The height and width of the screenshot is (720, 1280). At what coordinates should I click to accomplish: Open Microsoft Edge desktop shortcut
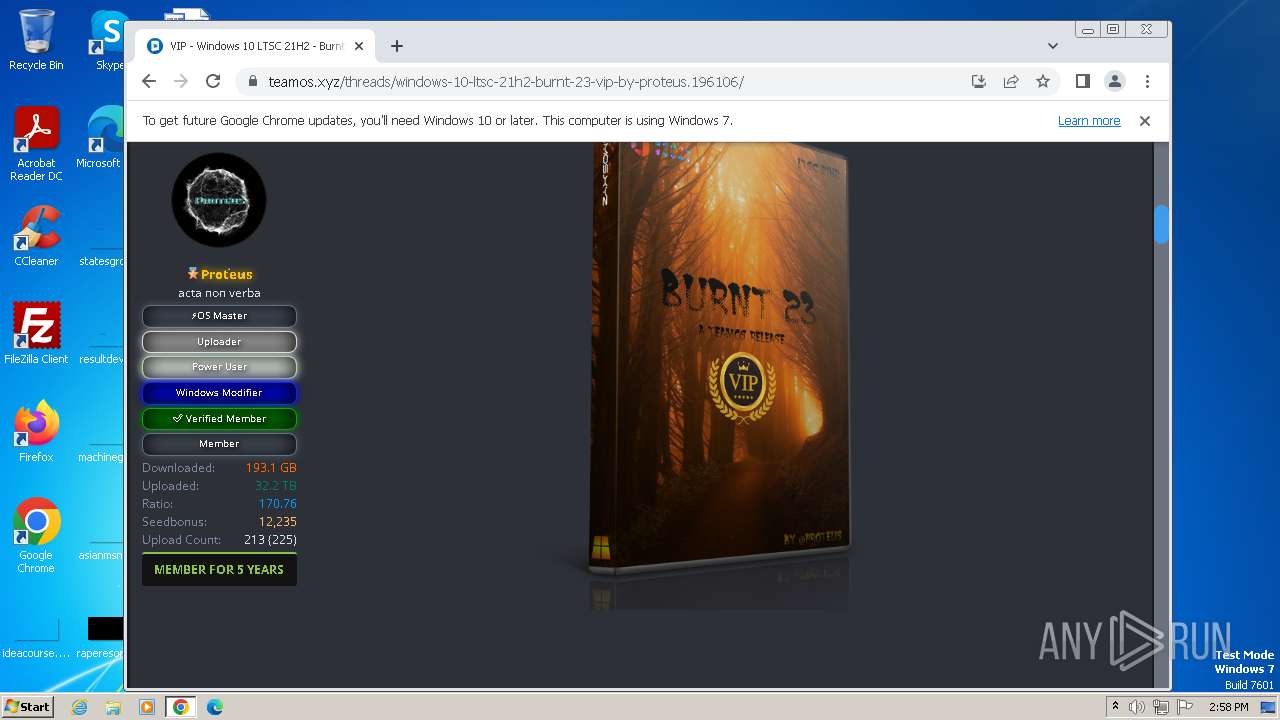[100, 138]
